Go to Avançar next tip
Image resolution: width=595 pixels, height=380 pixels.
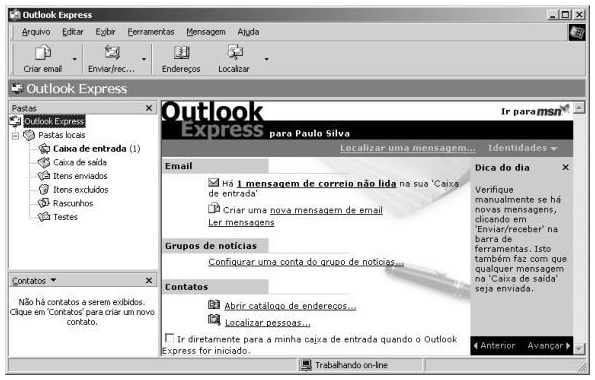pos(549,346)
